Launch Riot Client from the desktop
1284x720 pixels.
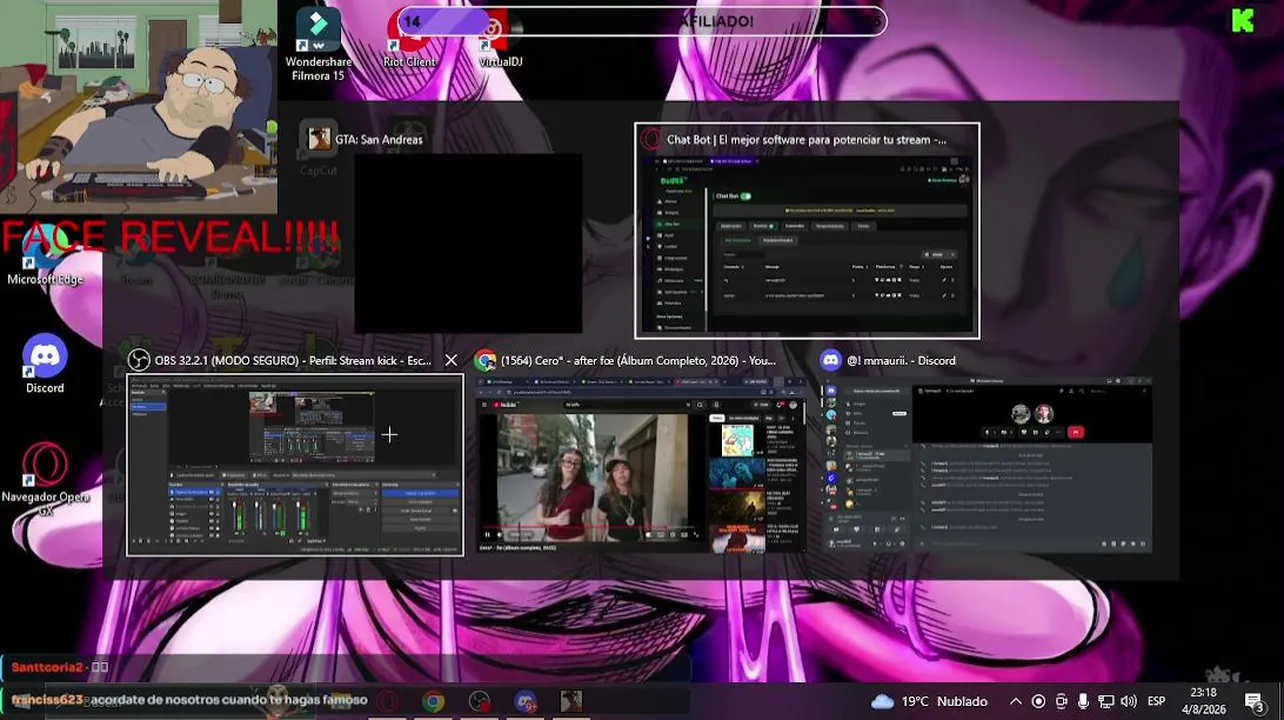pyautogui.click(x=410, y=40)
